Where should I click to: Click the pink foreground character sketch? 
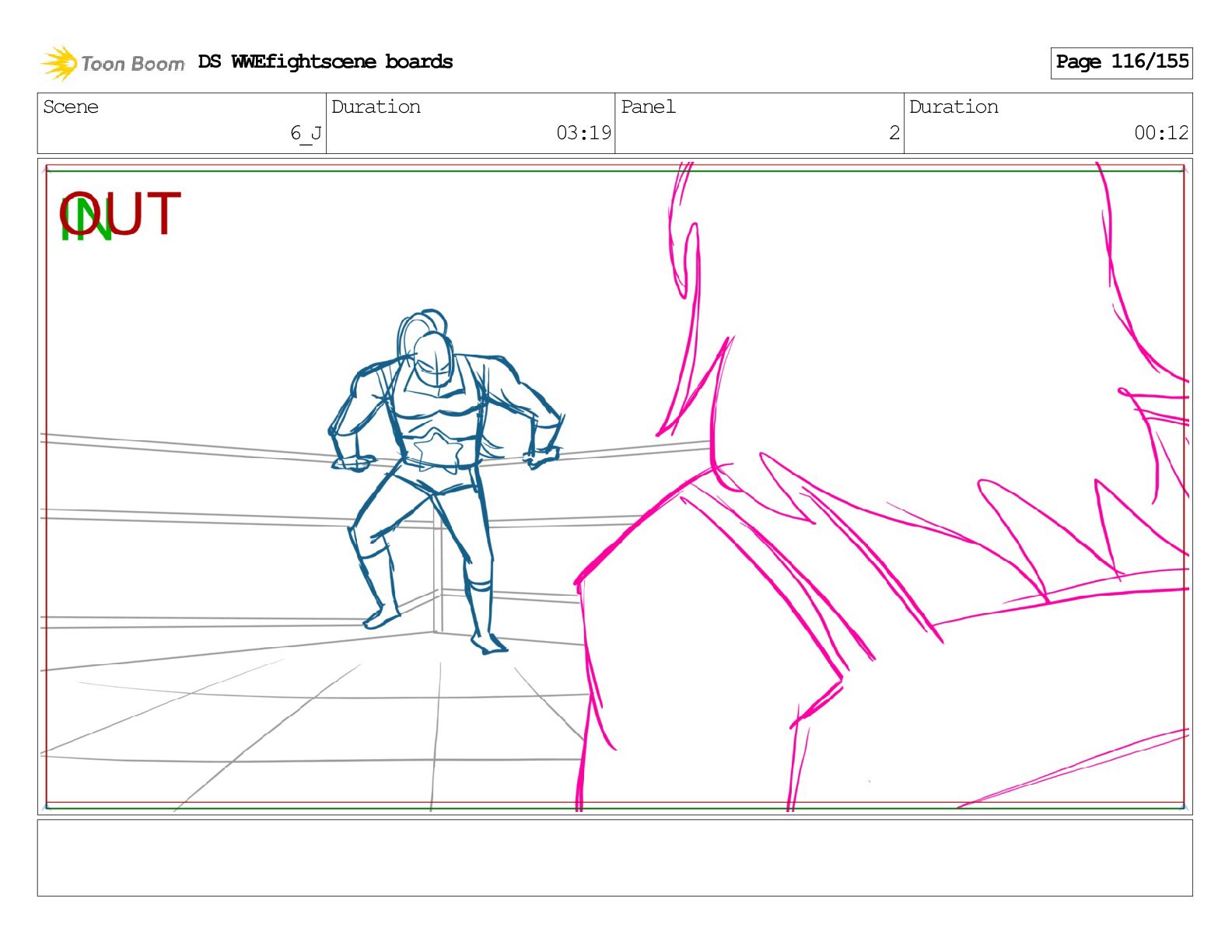point(882,487)
